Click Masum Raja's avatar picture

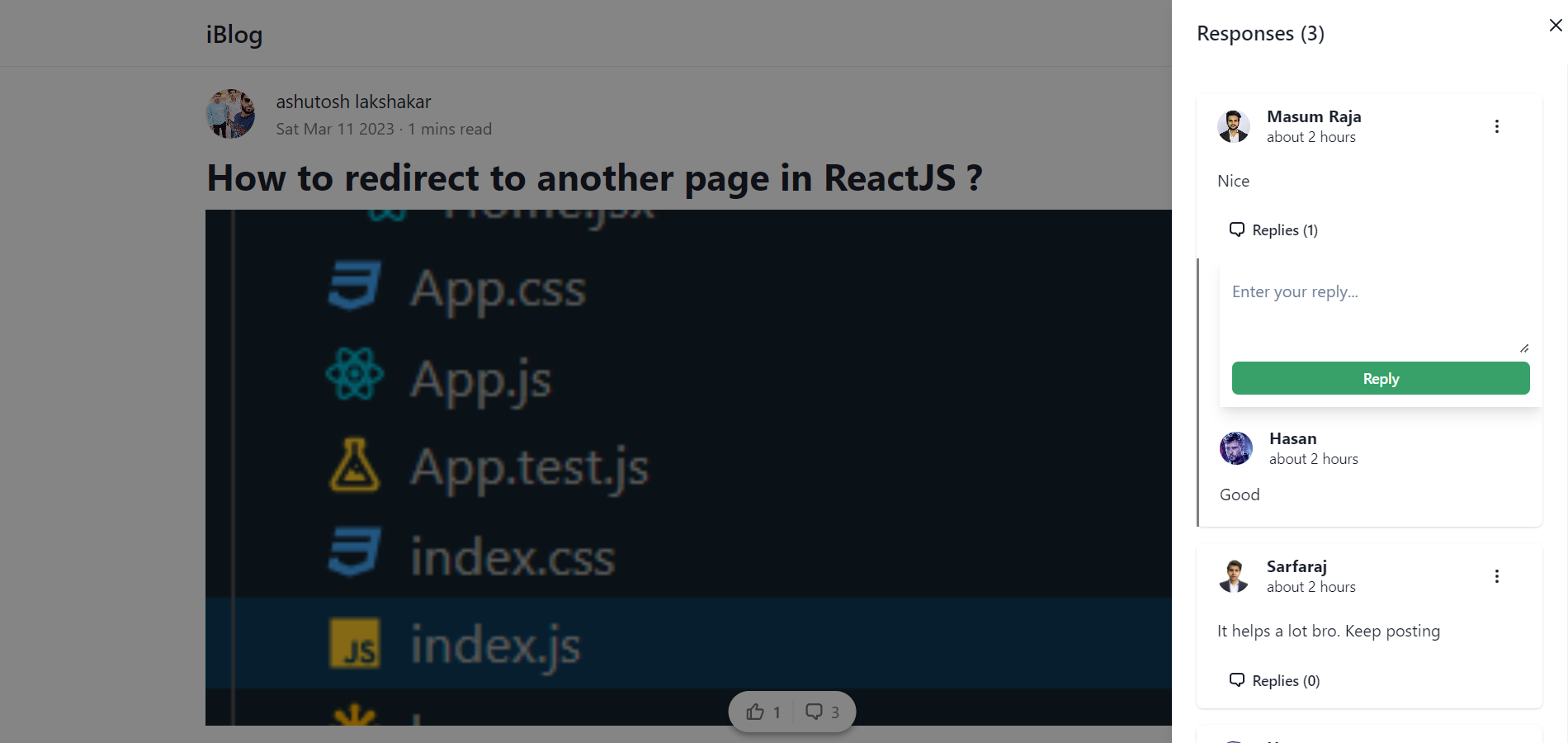point(1234,126)
